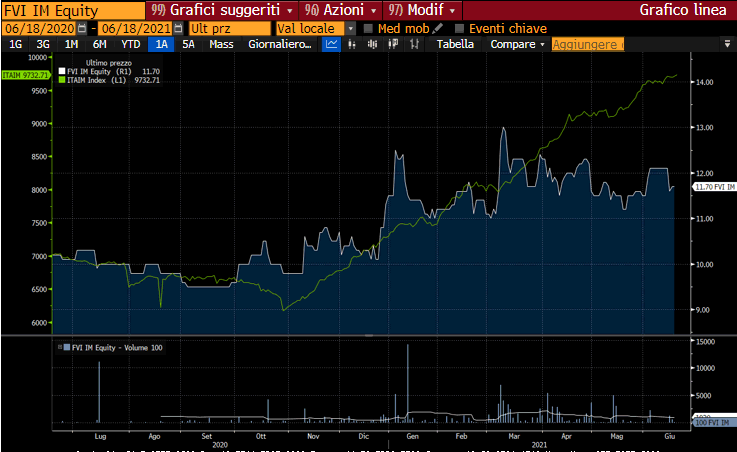Open the end date calendar icon
Viewport: 737px width, 452px height.
tap(180, 28)
